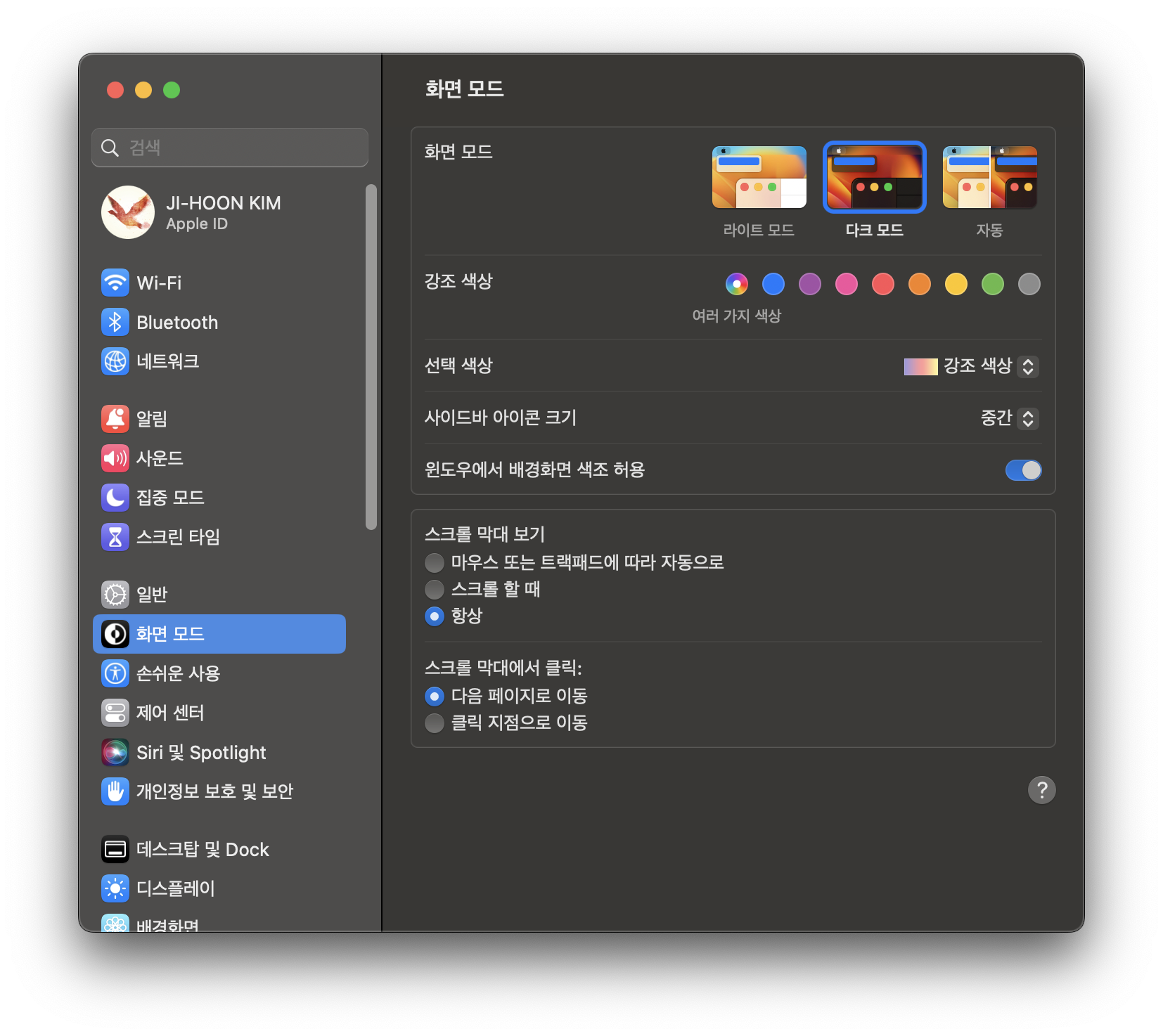The height and width of the screenshot is (1036, 1163).
Task: Choose the 라이트 모드 appearance thumbnail
Action: coord(759,177)
